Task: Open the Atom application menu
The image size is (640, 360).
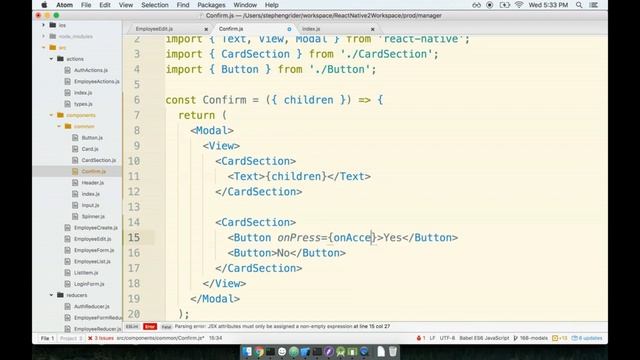Action: click(64, 5)
